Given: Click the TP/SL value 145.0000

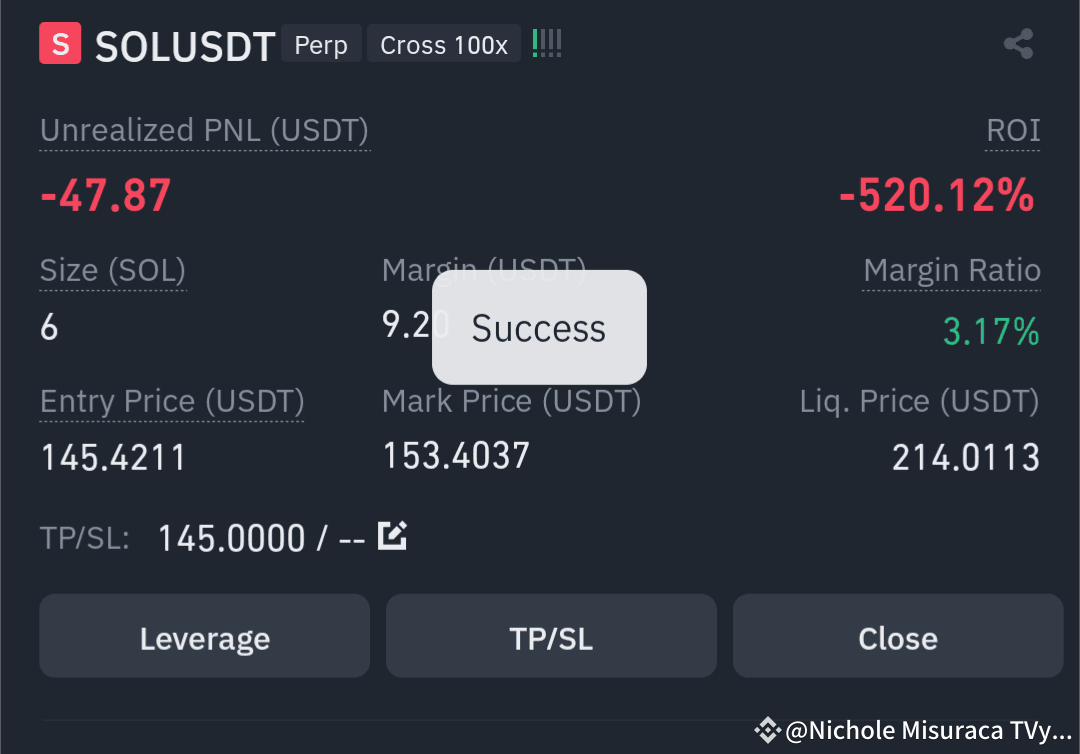Looking at the screenshot, I should coord(231,537).
